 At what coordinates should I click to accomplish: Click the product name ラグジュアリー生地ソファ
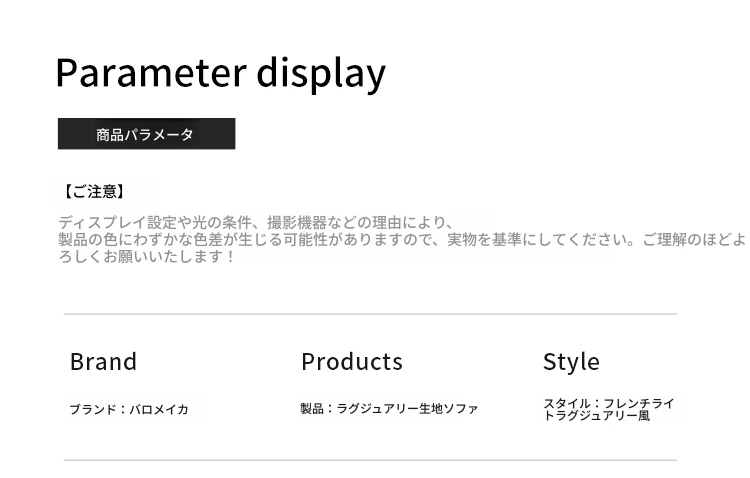[407, 408]
